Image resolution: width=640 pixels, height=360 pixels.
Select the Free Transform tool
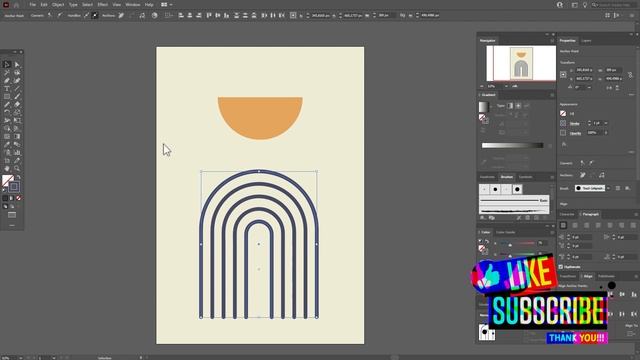(x=17, y=120)
